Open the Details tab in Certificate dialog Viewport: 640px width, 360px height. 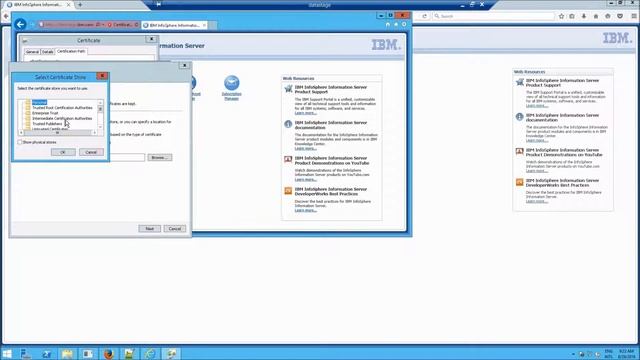(x=47, y=52)
